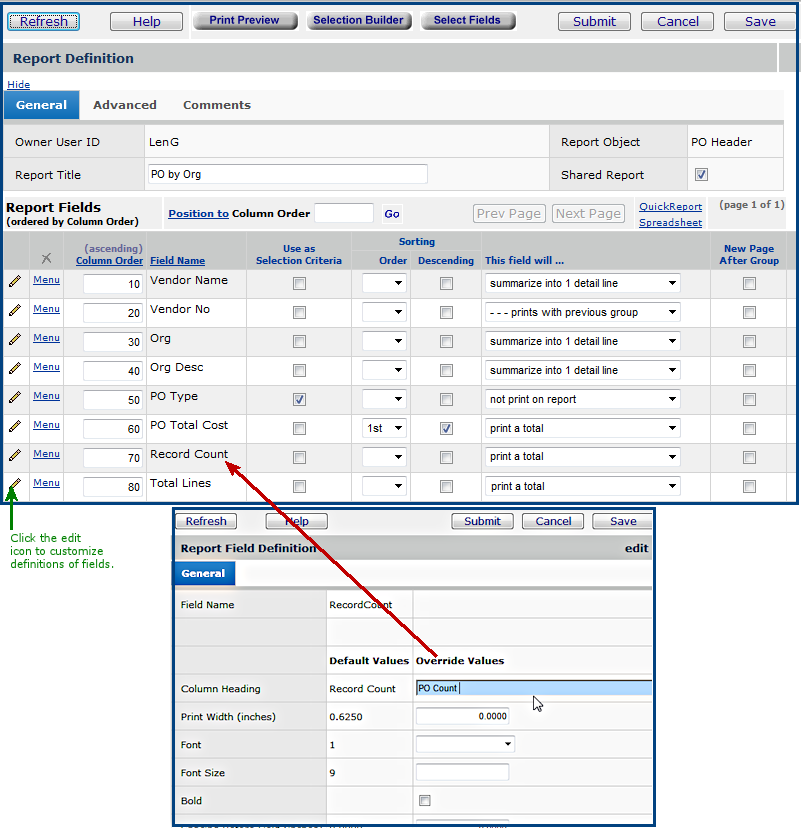Image resolution: width=801 pixels, height=837 pixels.
Task: Open sort Order dropdown for PO Total Cost
Action: pos(385,428)
